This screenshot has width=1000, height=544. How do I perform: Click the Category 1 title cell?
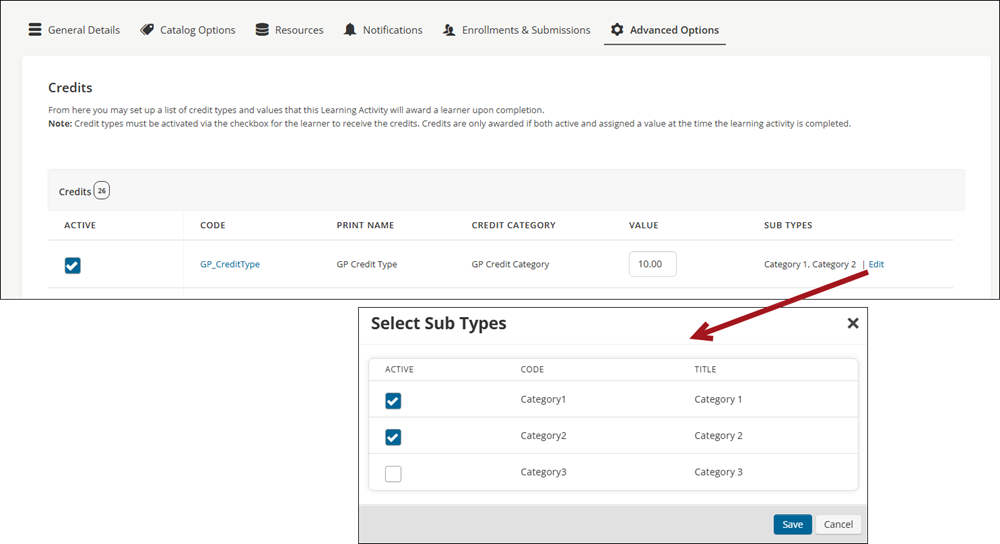click(718, 399)
